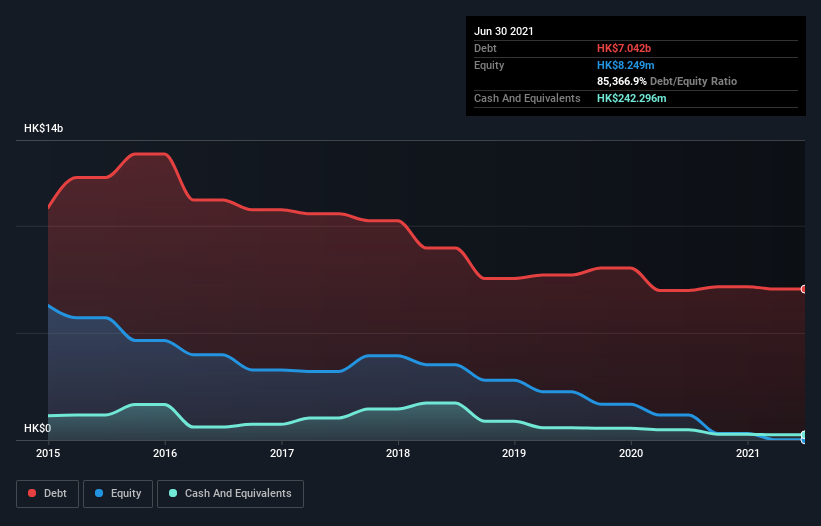Click the Equity row label in tooltip

(x=489, y=65)
